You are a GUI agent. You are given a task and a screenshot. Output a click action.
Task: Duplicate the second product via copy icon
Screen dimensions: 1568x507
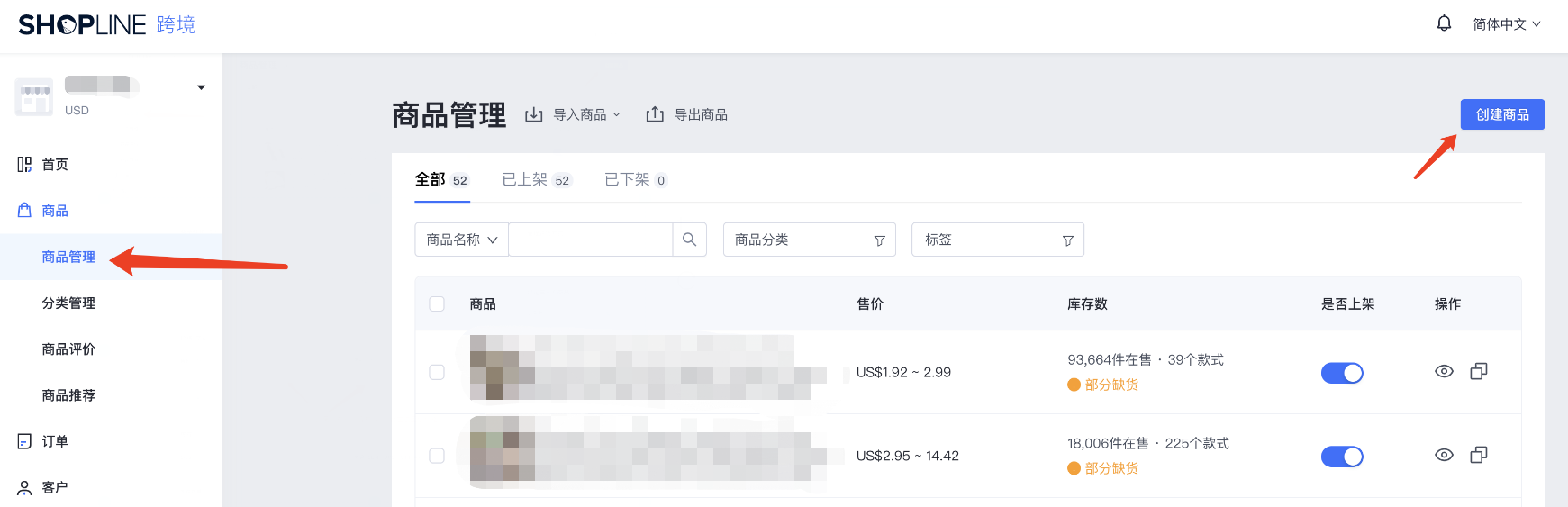coord(1479,455)
